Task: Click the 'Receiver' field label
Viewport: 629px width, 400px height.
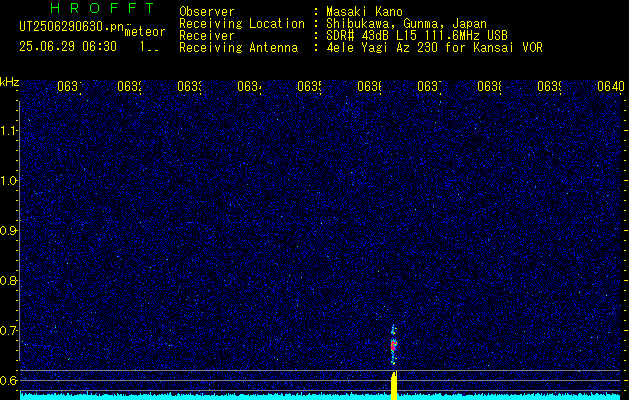Action: 207,36
